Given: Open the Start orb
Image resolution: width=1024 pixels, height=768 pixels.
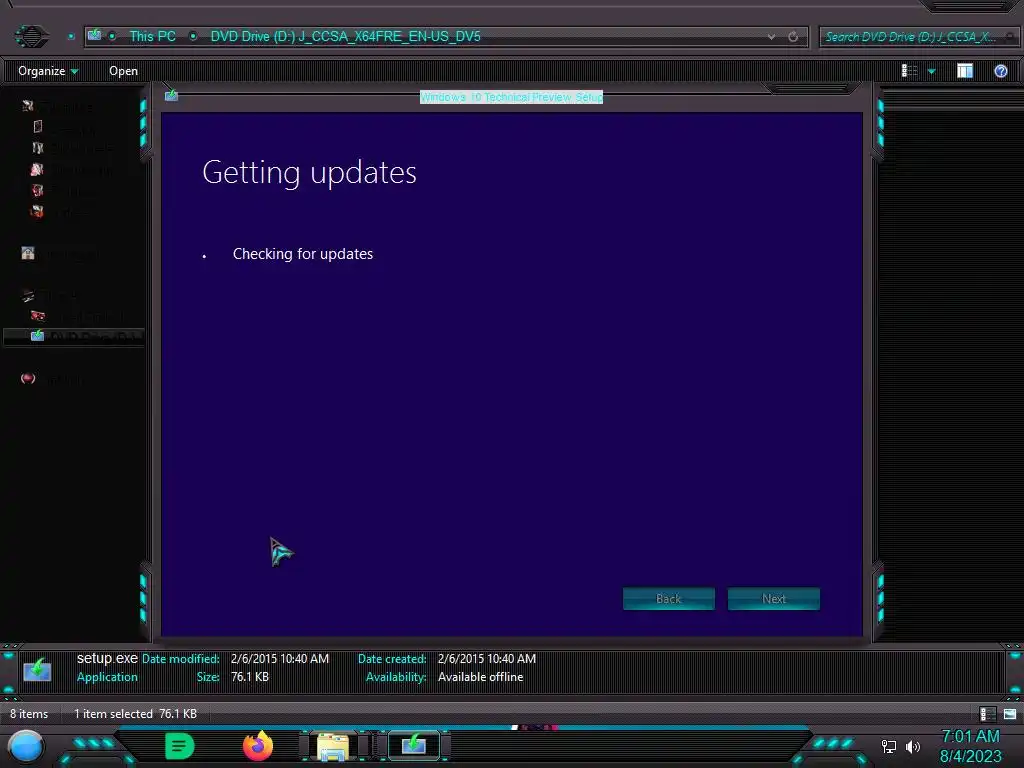Looking at the screenshot, I should (26, 746).
